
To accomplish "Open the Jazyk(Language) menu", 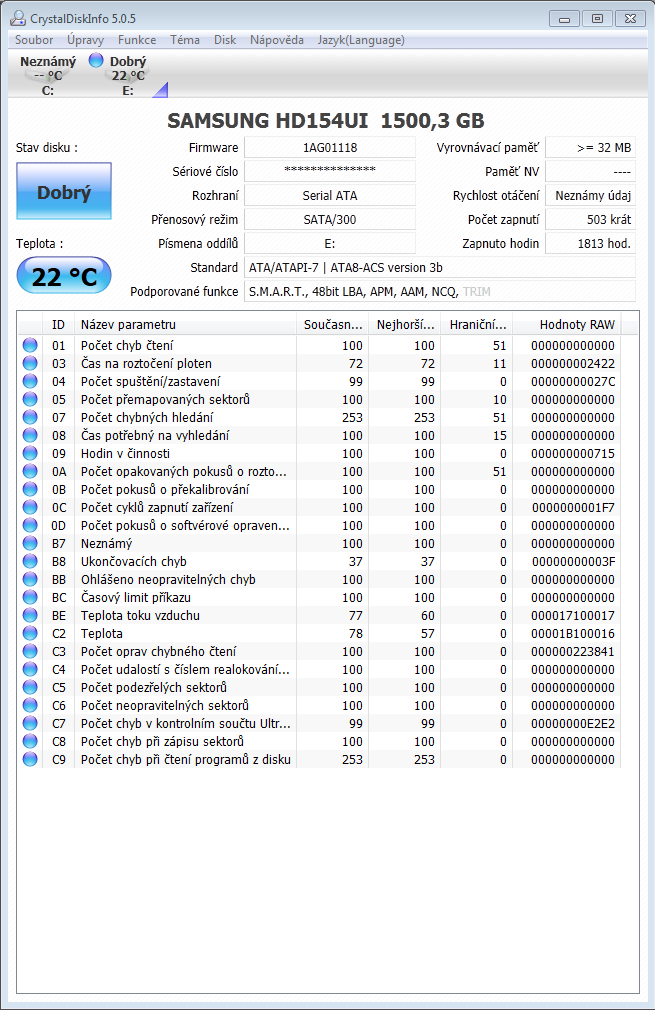I will pos(361,40).
